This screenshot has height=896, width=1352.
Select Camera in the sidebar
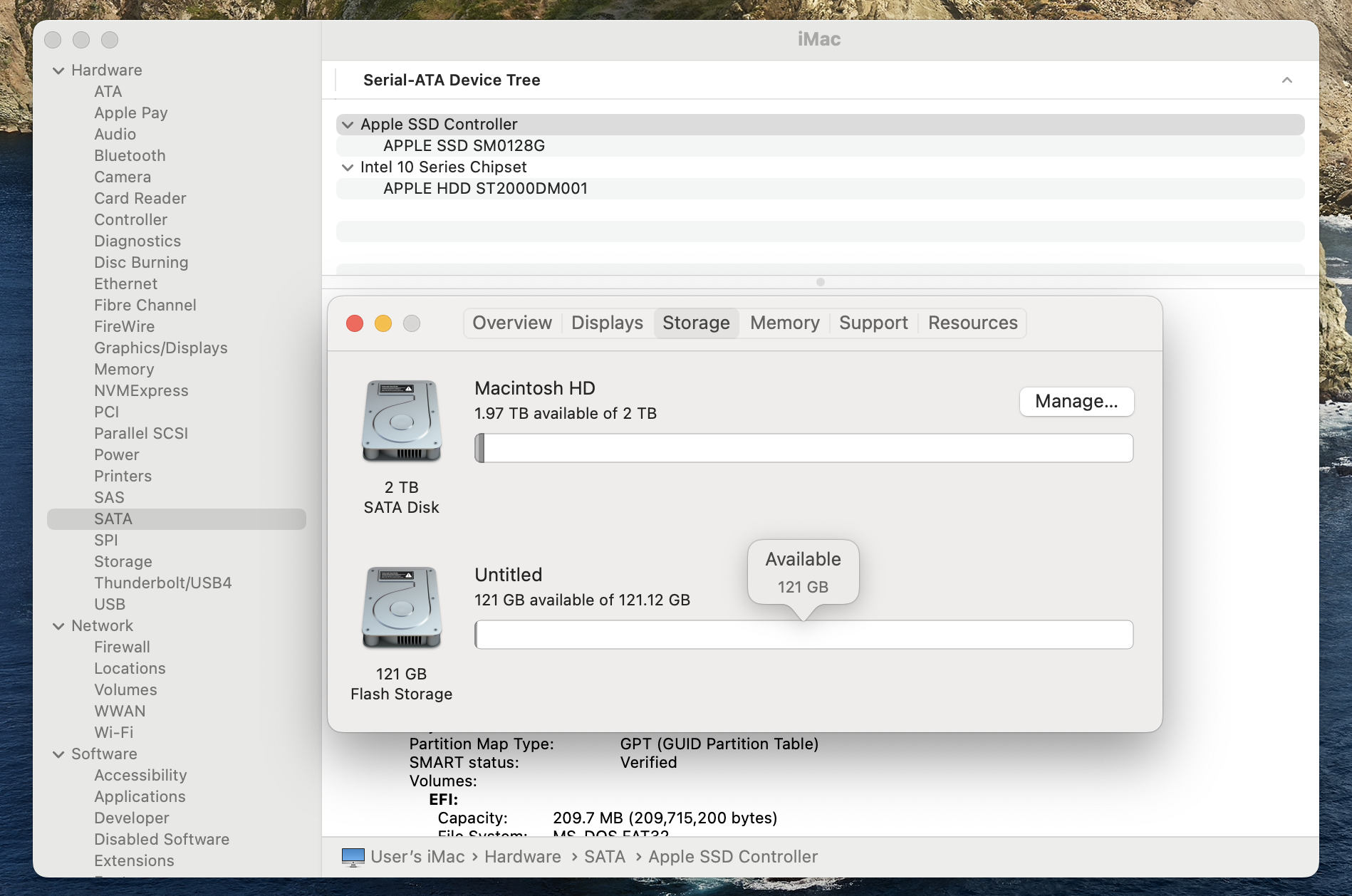point(123,177)
